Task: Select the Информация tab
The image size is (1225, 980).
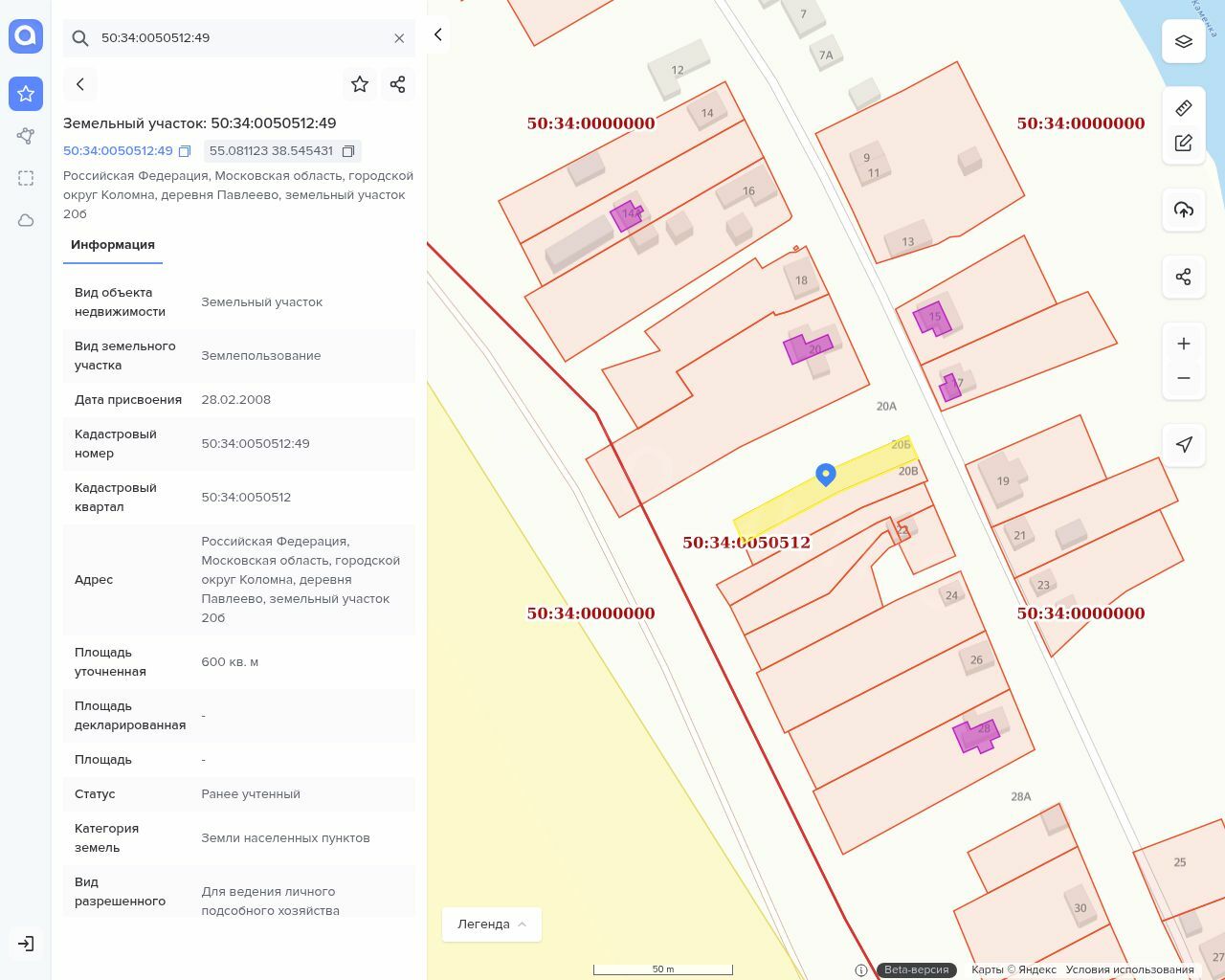Action: 113,245
